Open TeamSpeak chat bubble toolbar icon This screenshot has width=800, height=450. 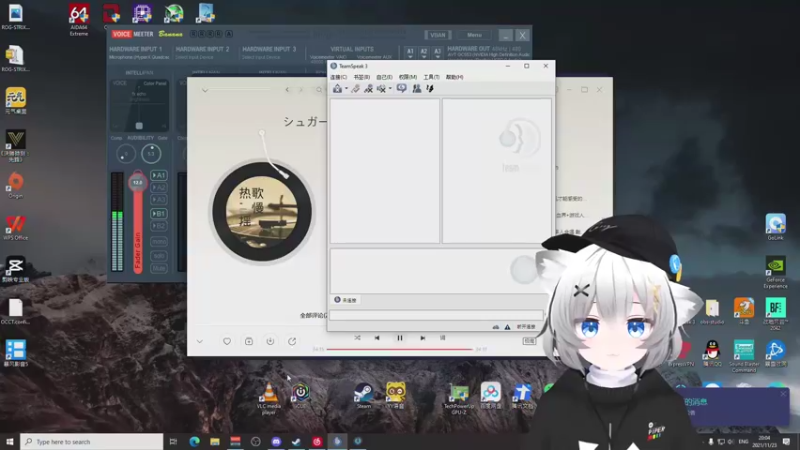click(402, 89)
